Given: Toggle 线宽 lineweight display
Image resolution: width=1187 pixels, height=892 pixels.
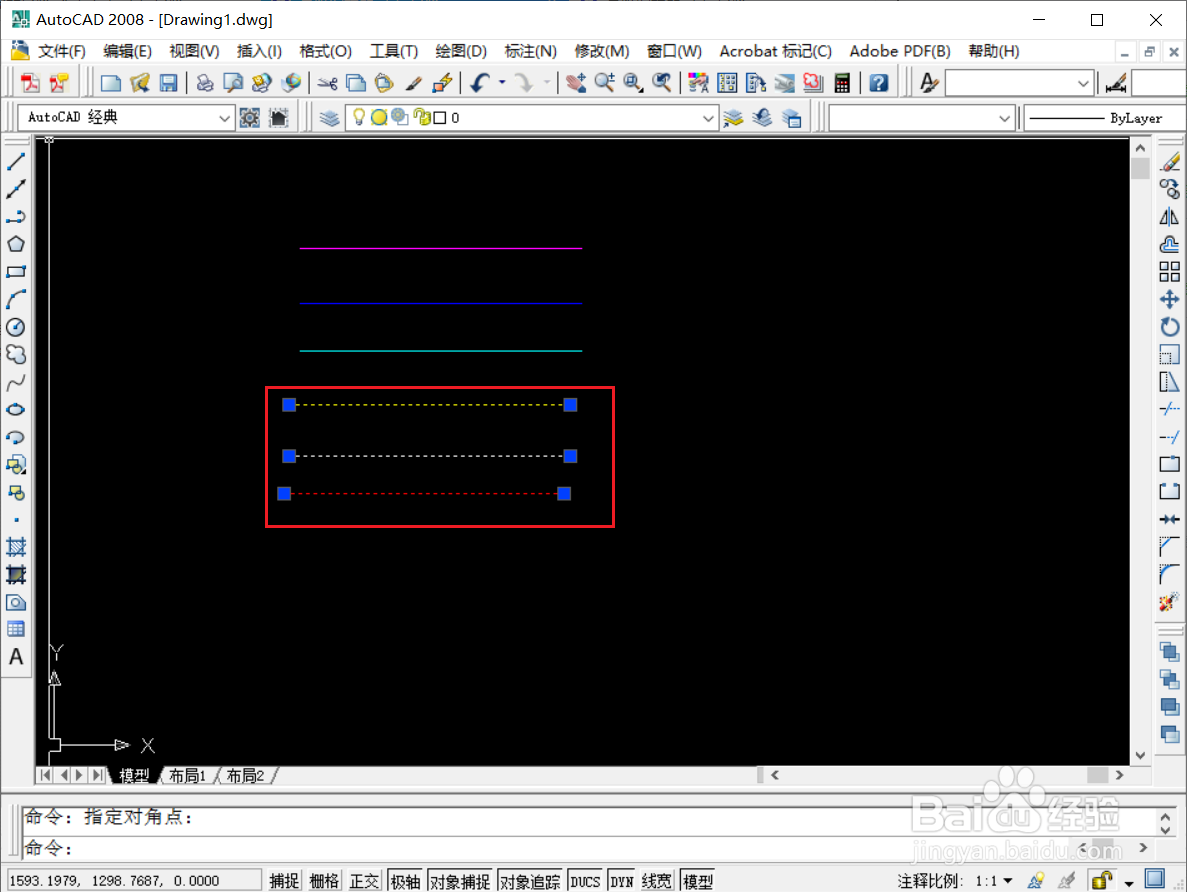Looking at the screenshot, I should click(656, 881).
